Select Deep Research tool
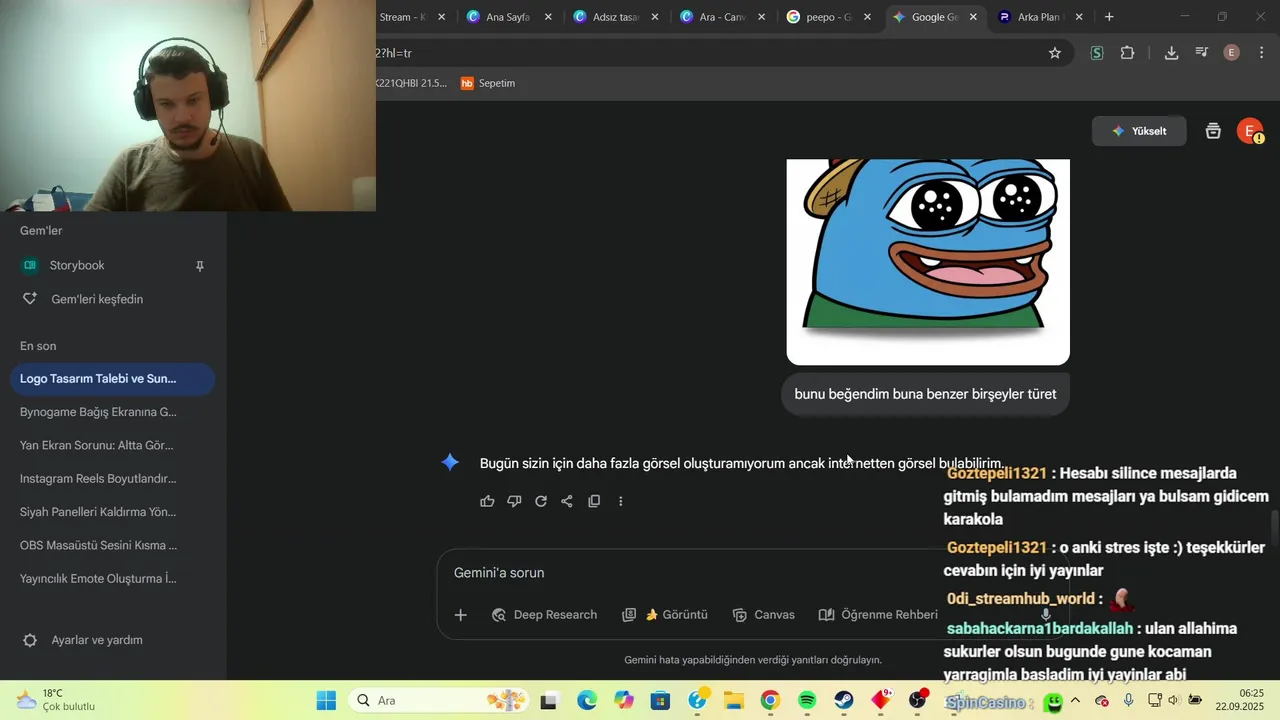This screenshot has height=720, width=1280. click(x=544, y=615)
